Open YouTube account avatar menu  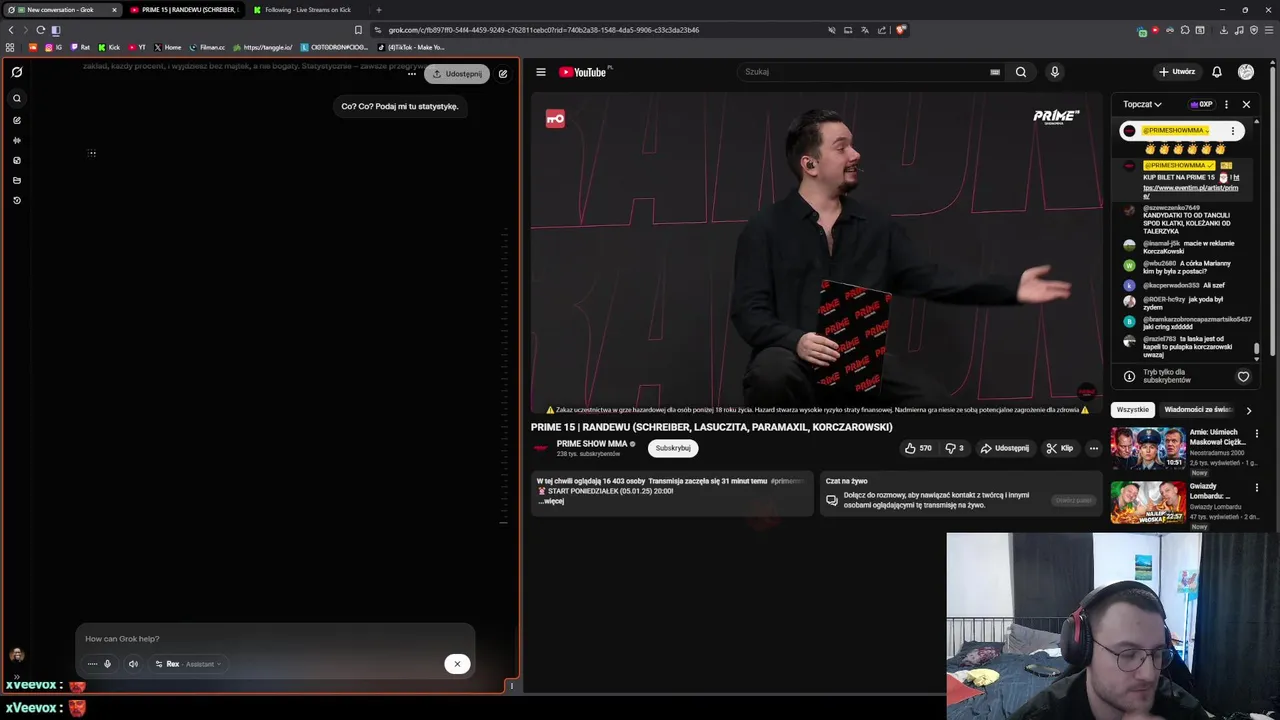tap(1246, 72)
